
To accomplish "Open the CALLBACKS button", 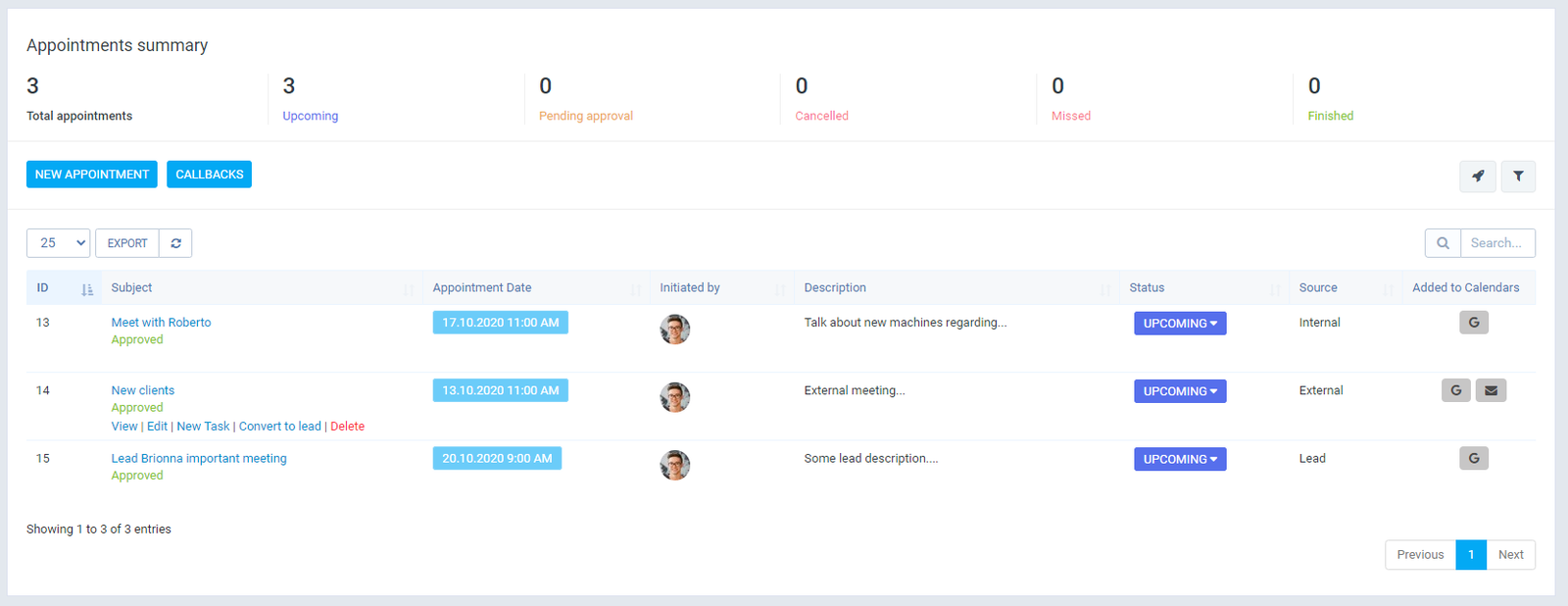I will (209, 175).
